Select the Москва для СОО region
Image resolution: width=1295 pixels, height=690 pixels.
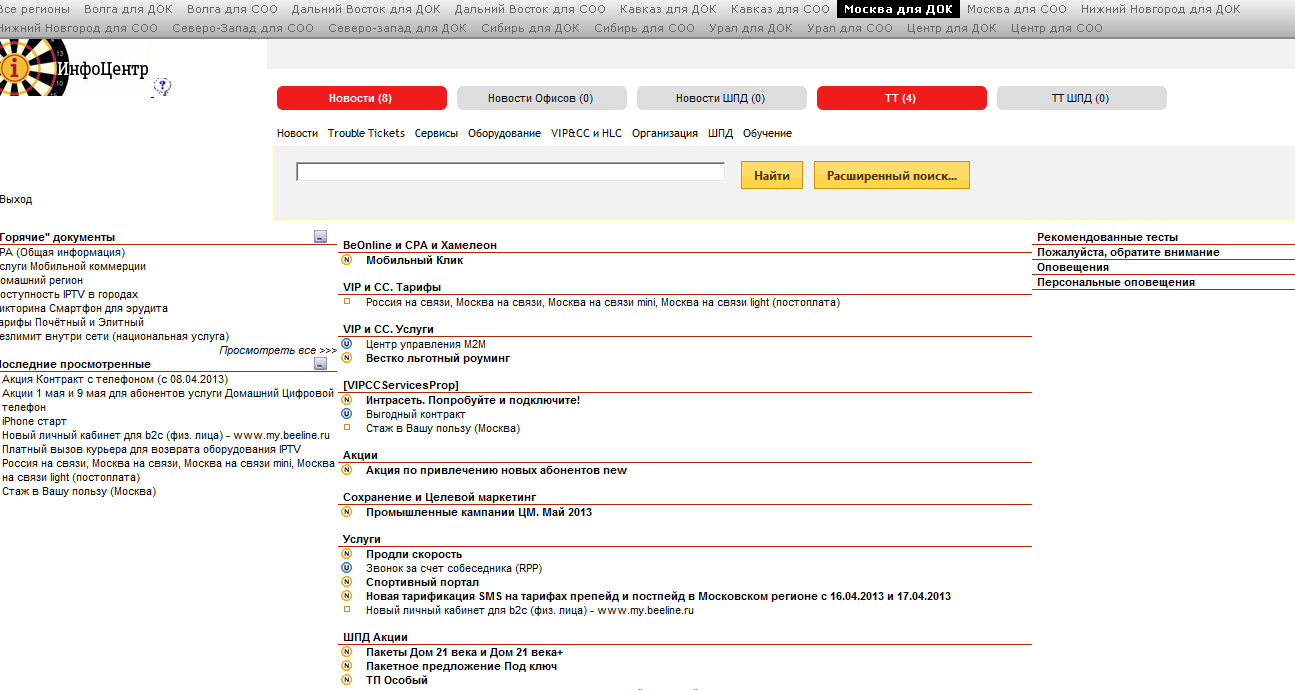coord(1017,9)
